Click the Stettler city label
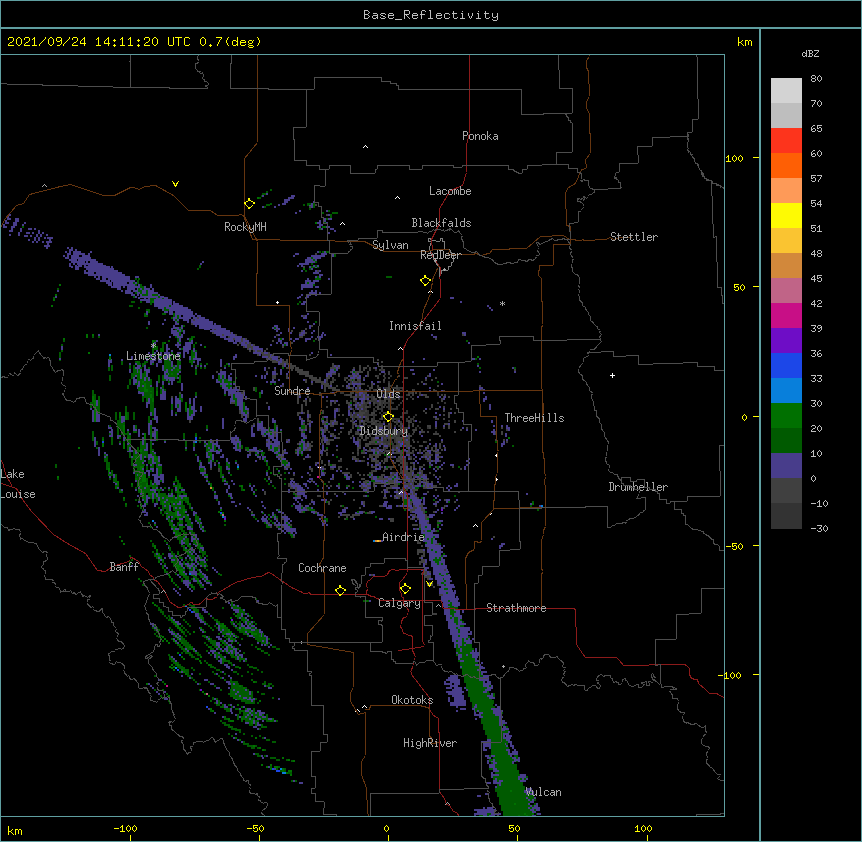Screen dimensions: 862x842 pyautogui.click(x=634, y=237)
